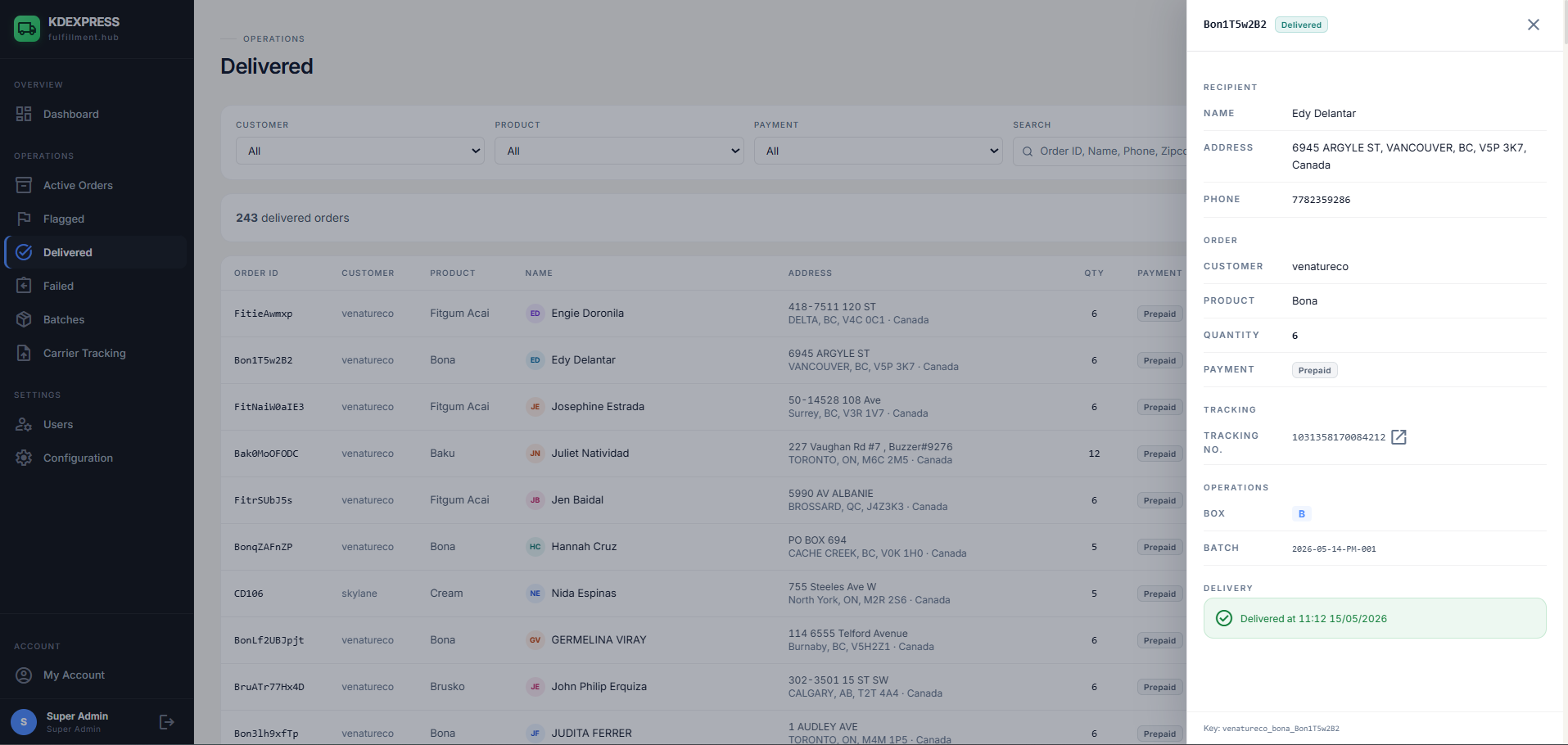The width and height of the screenshot is (1568, 745).
Task: Open order CD106 row
Action: click(x=704, y=594)
